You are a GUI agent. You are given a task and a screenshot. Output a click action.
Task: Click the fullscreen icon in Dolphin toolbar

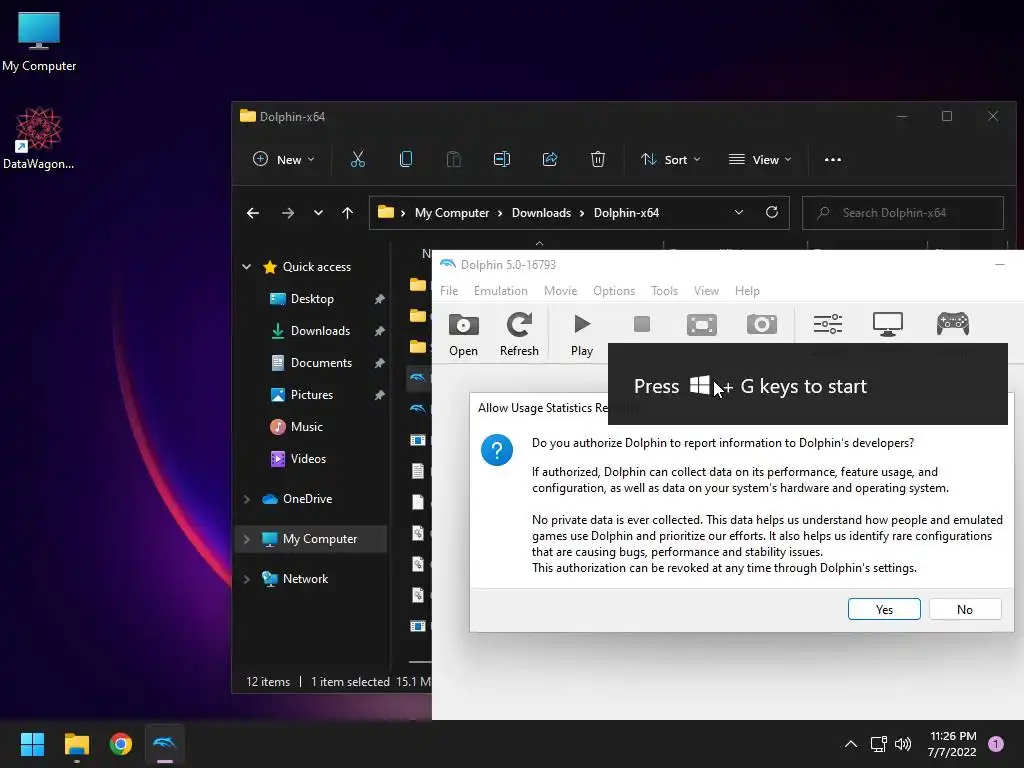click(702, 325)
